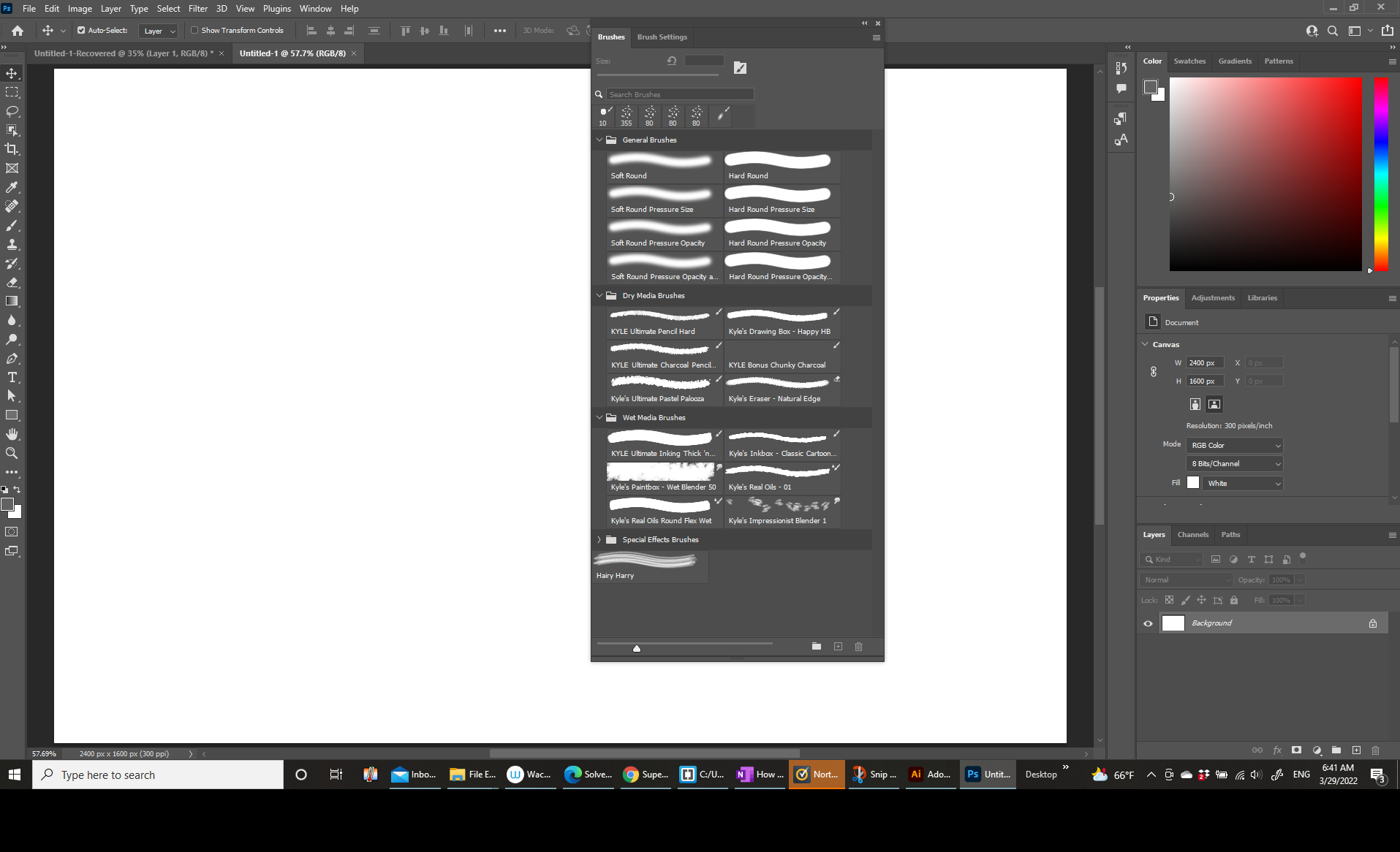Switch to the Channels tab
Image resolution: width=1400 pixels, height=852 pixels.
tap(1193, 534)
